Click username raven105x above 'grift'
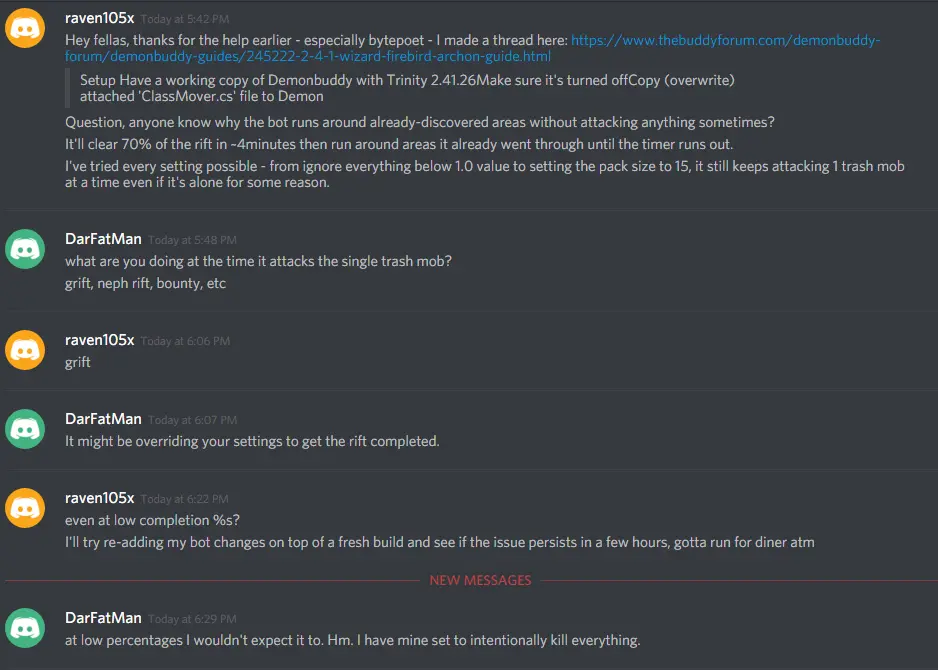 [99, 340]
